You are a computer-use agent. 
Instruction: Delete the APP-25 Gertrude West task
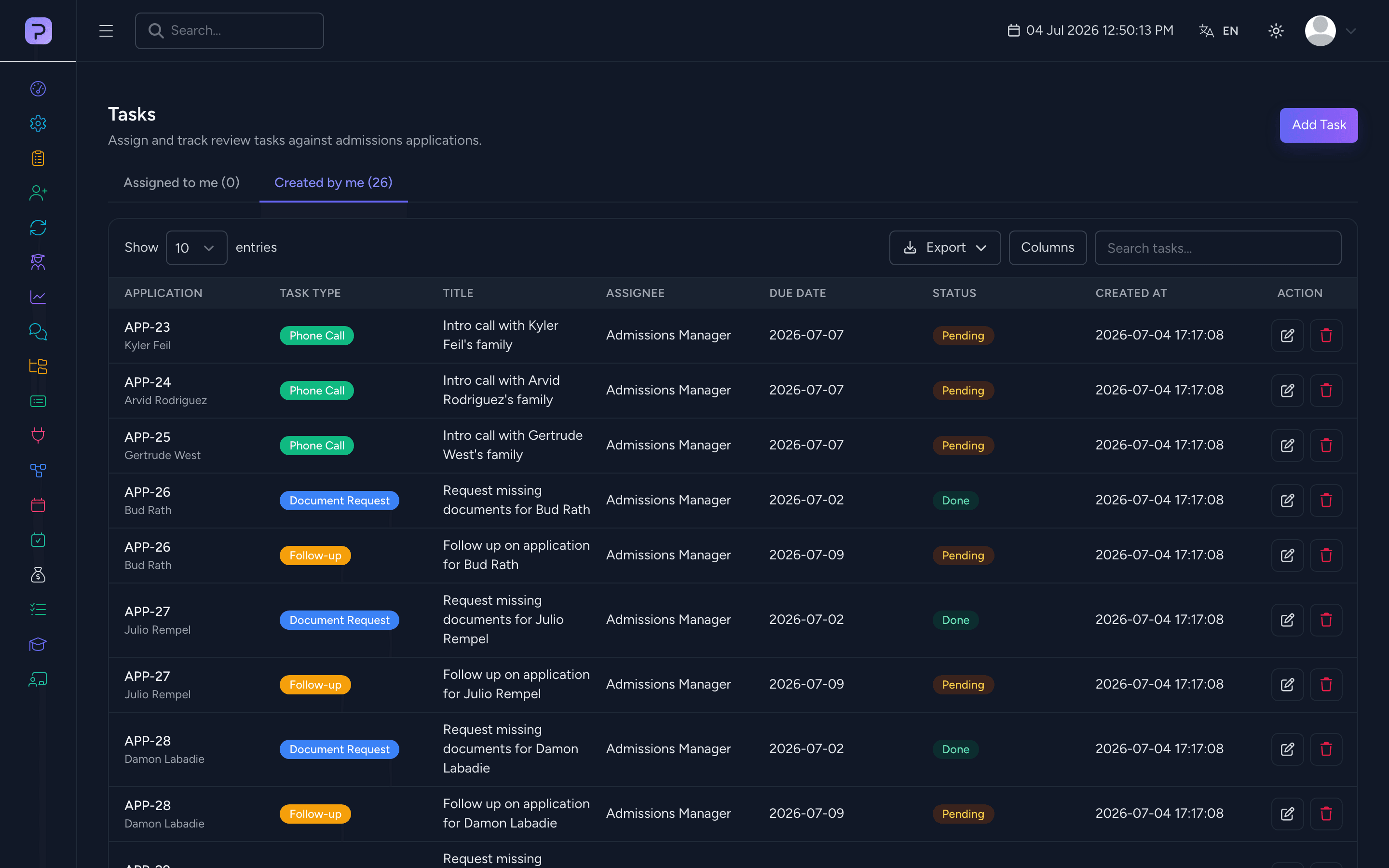click(x=1326, y=446)
